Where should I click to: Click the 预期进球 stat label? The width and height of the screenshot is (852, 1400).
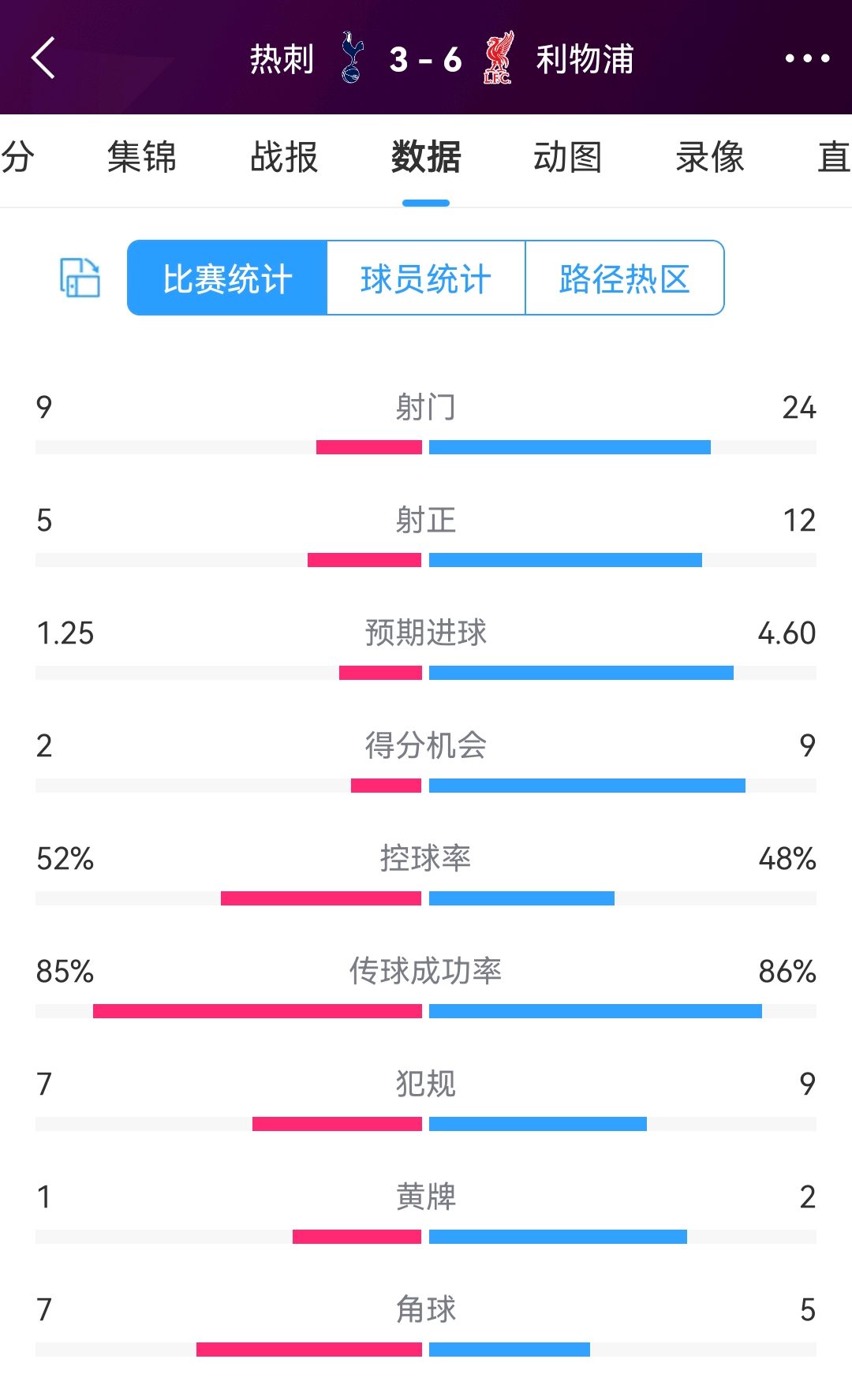point(426,633)
